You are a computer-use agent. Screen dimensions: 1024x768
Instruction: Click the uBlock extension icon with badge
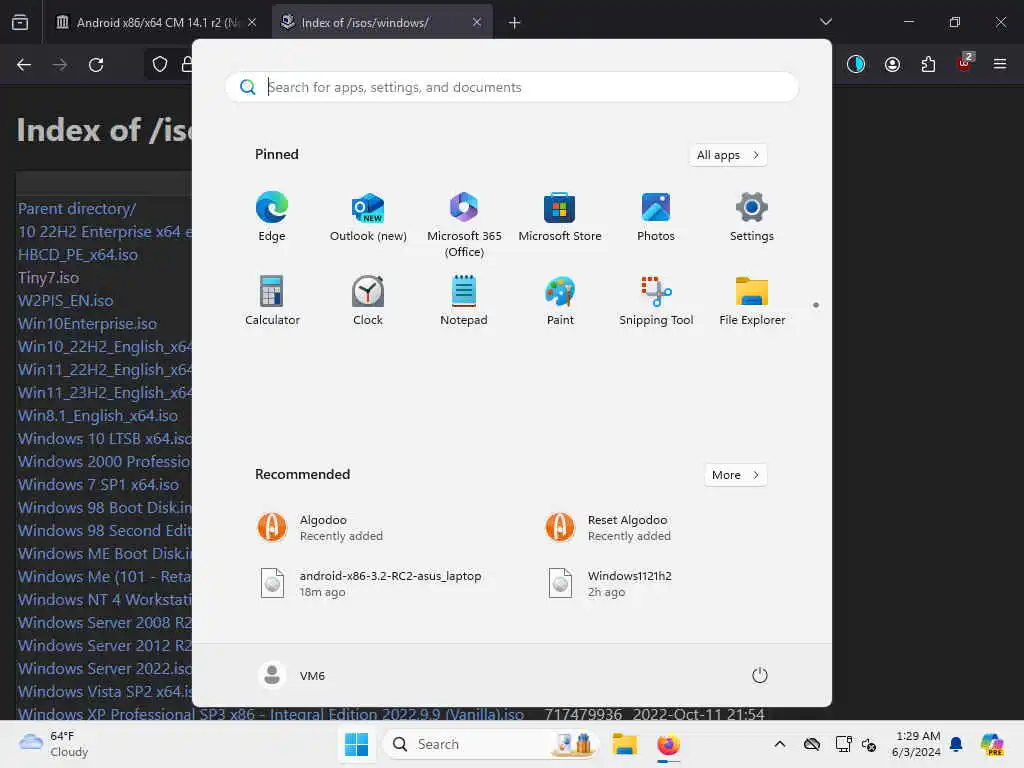[965, 63]
